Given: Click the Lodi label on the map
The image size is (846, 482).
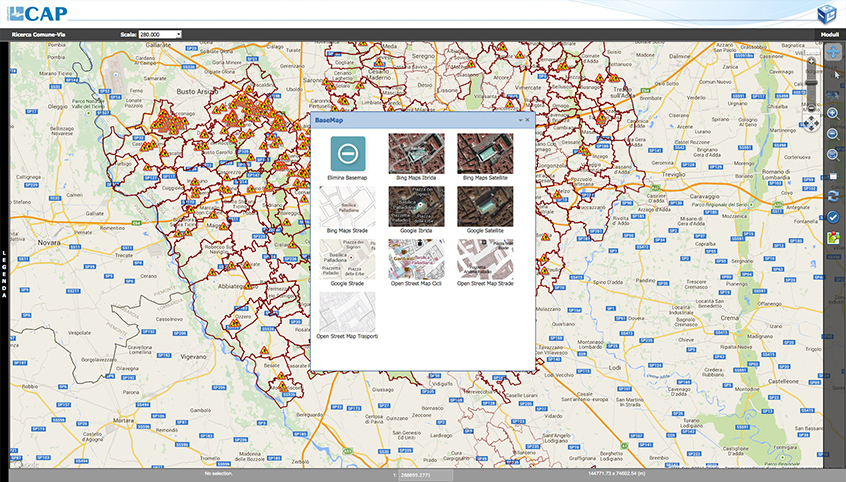Looking at the screenshot, I should pos(615,368).
